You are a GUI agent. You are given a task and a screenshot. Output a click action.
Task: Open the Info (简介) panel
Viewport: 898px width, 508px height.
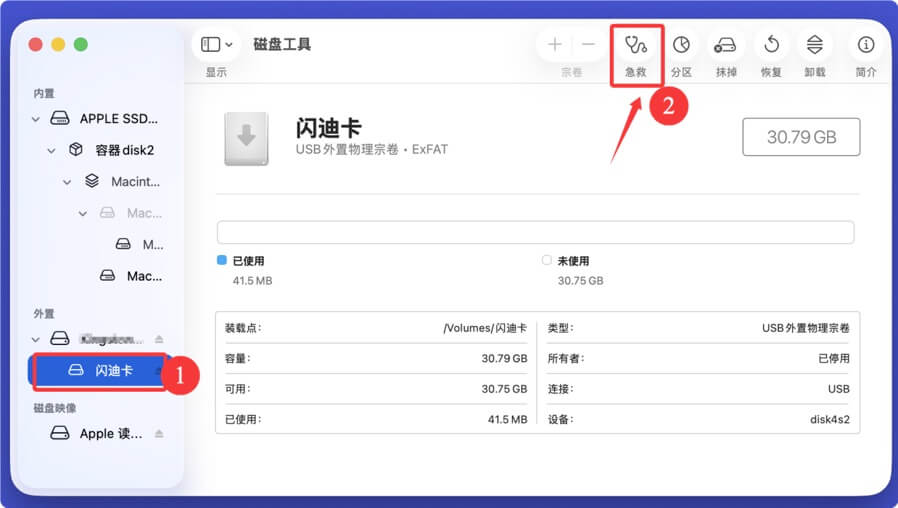865,45
